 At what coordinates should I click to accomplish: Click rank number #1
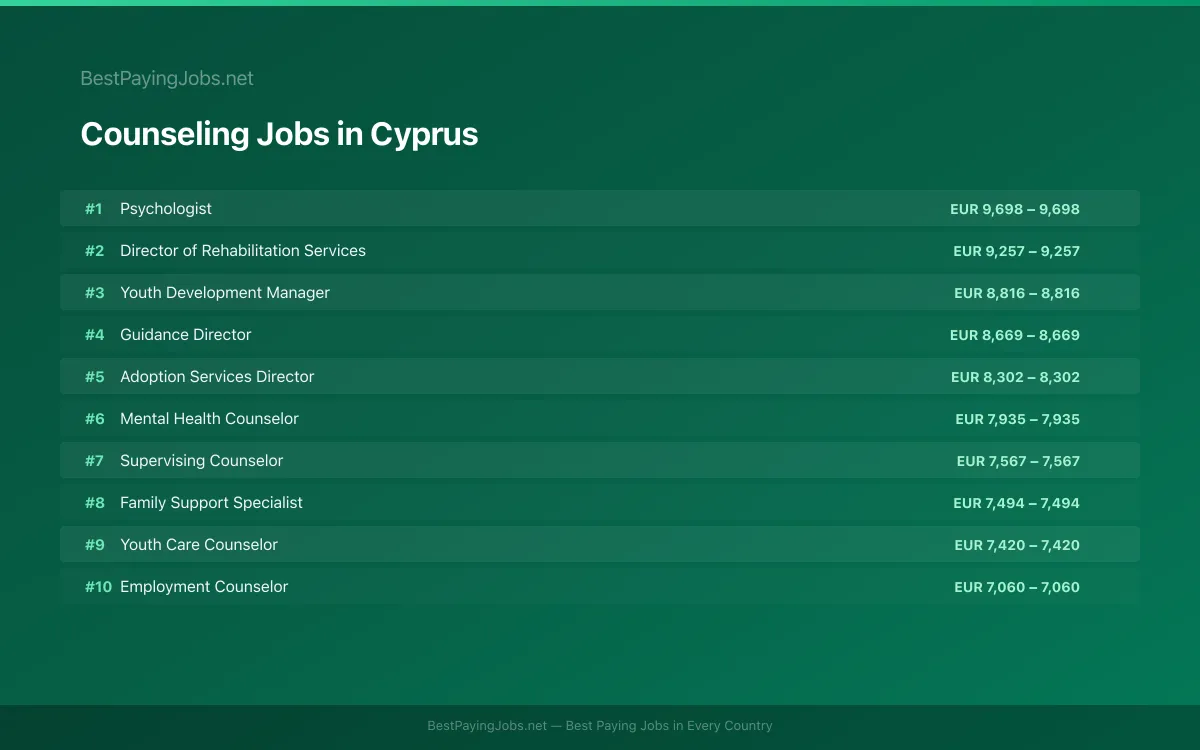[x=93, y=209]
